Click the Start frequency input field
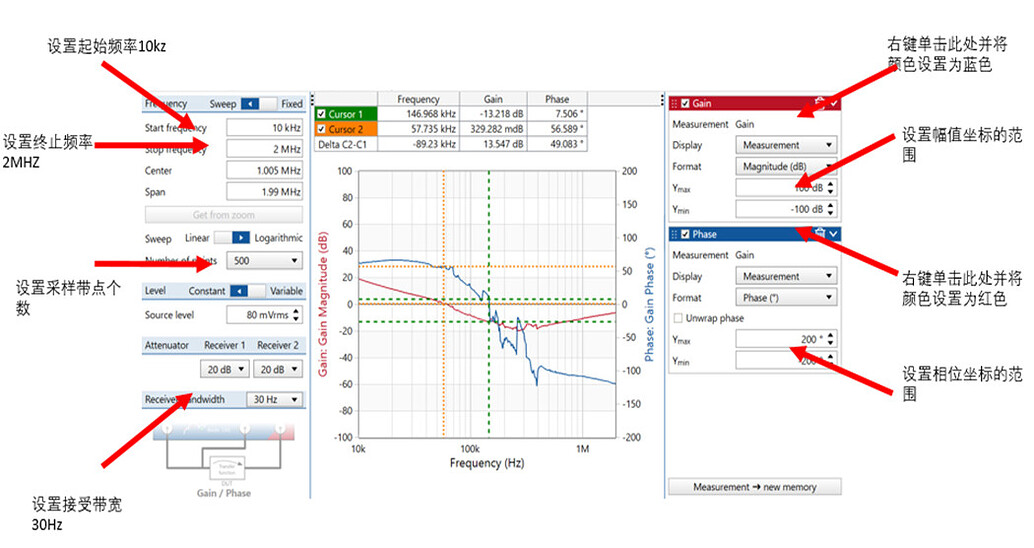The height and width of the screenshot is (548, 1034). click(x=264, y=128)
